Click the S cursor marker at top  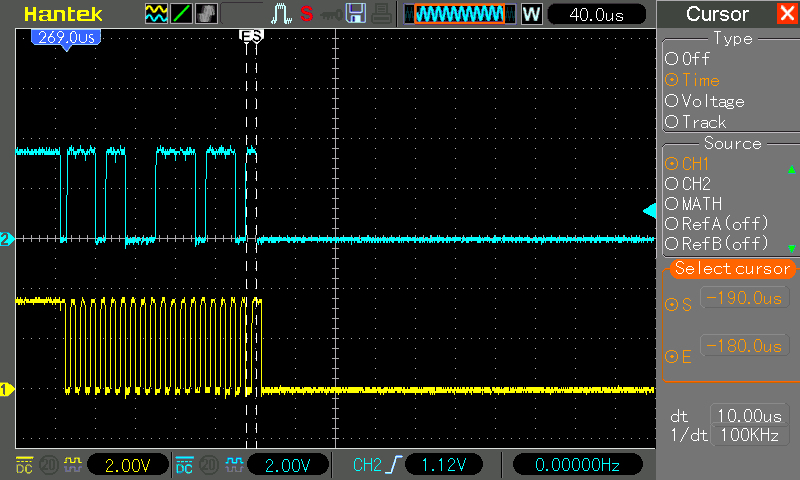click(x=257, y=36)
